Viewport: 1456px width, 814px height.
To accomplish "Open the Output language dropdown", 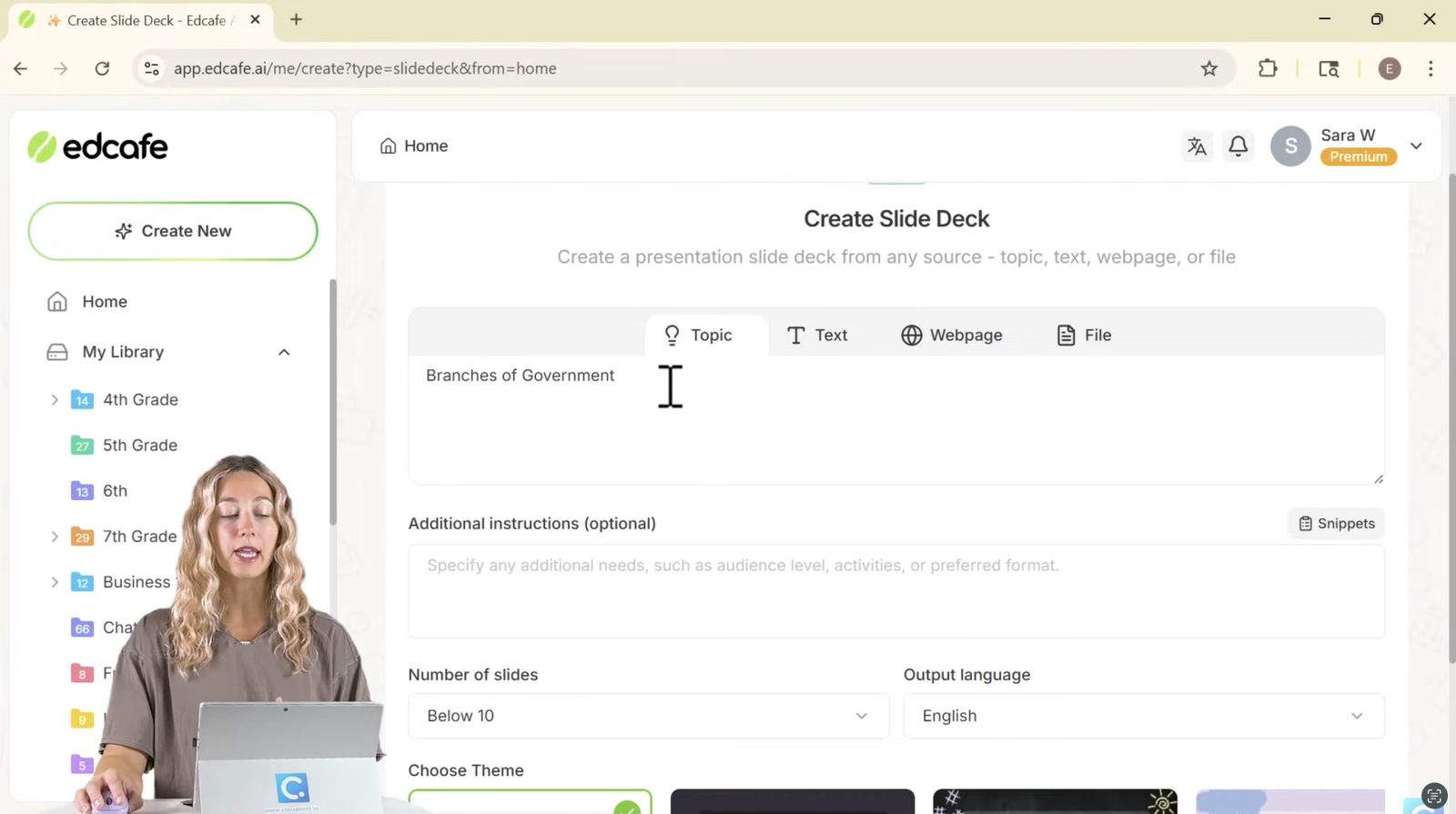I will coord(1143,716).
